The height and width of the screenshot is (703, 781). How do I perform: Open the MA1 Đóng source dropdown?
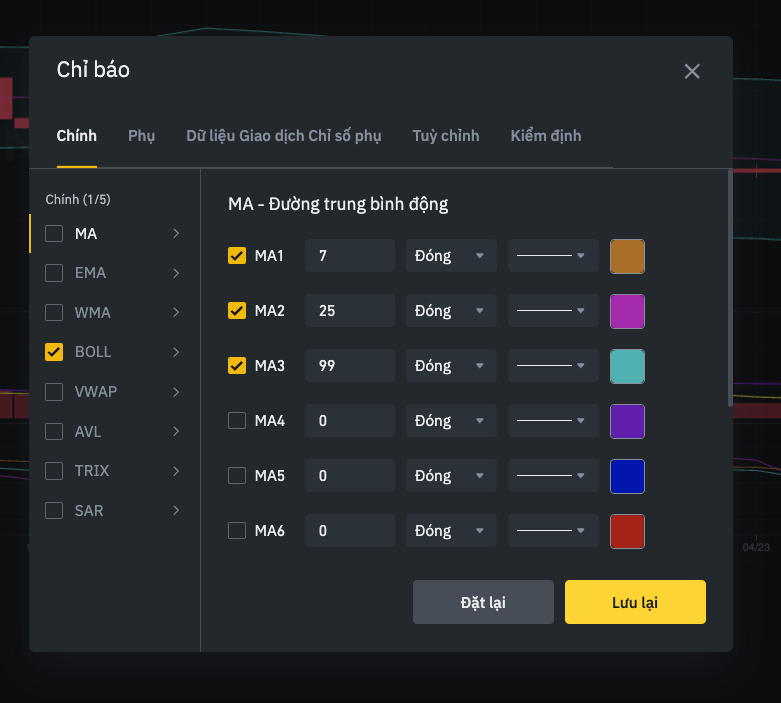click(451, 256)
